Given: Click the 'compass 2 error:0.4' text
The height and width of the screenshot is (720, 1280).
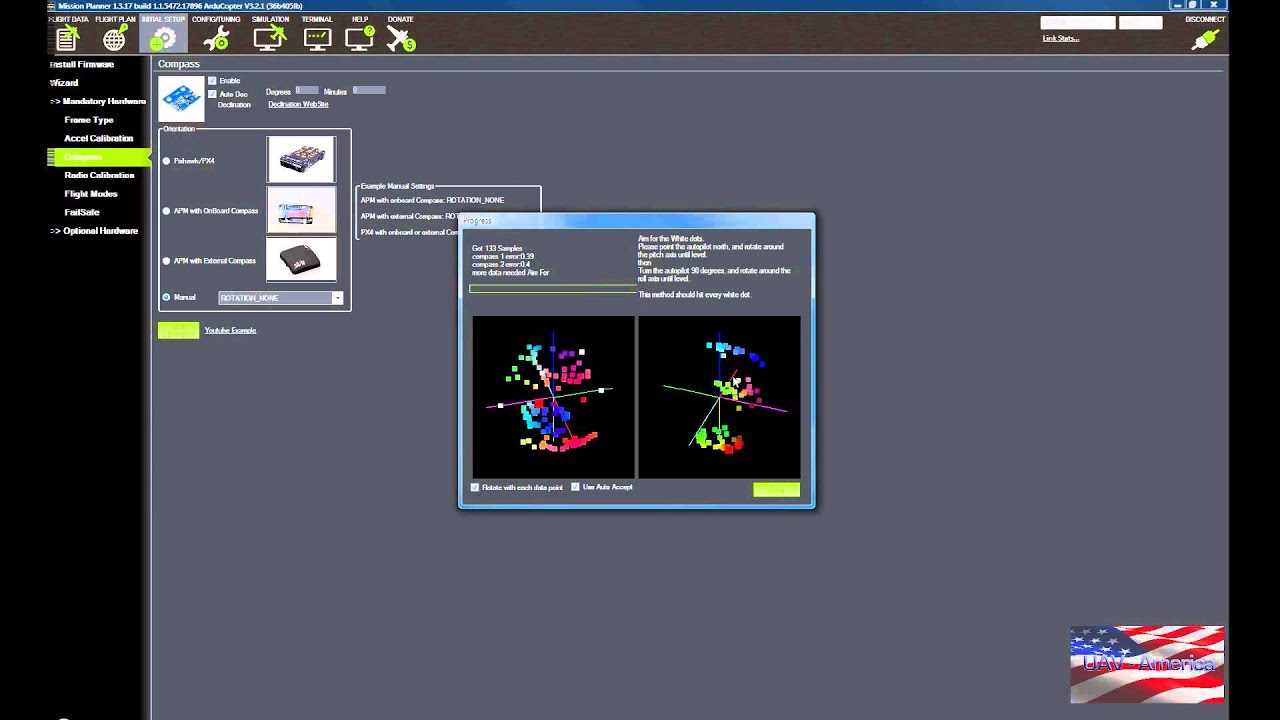Looking at the screenshot, I should [501, 264].
